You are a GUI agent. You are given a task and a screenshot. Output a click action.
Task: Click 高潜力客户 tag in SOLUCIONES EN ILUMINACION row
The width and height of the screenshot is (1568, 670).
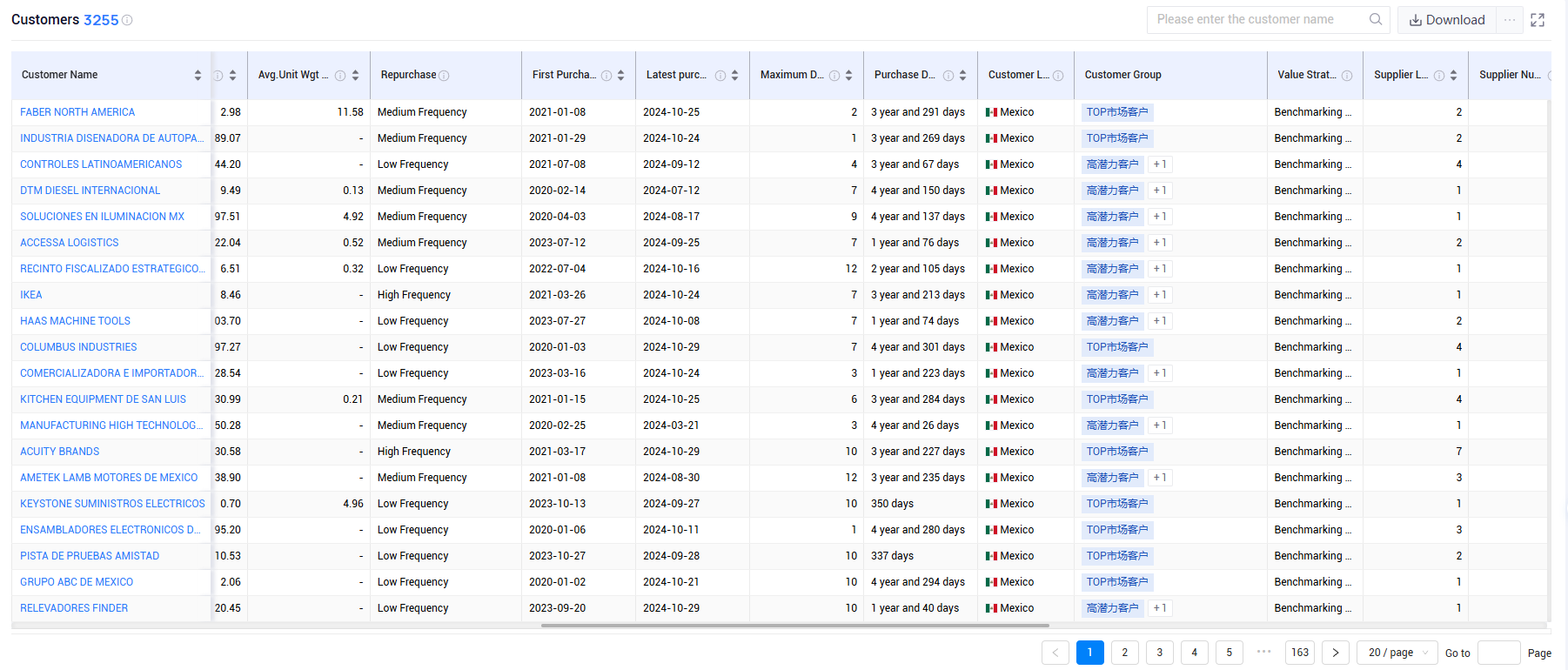click(x=1112, y=217)
